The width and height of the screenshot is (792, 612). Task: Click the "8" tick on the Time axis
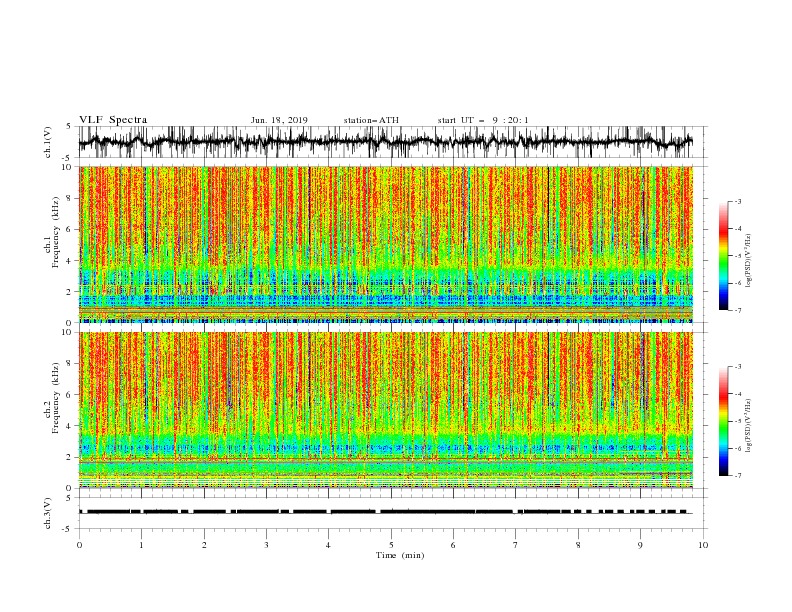coord(578,545)
